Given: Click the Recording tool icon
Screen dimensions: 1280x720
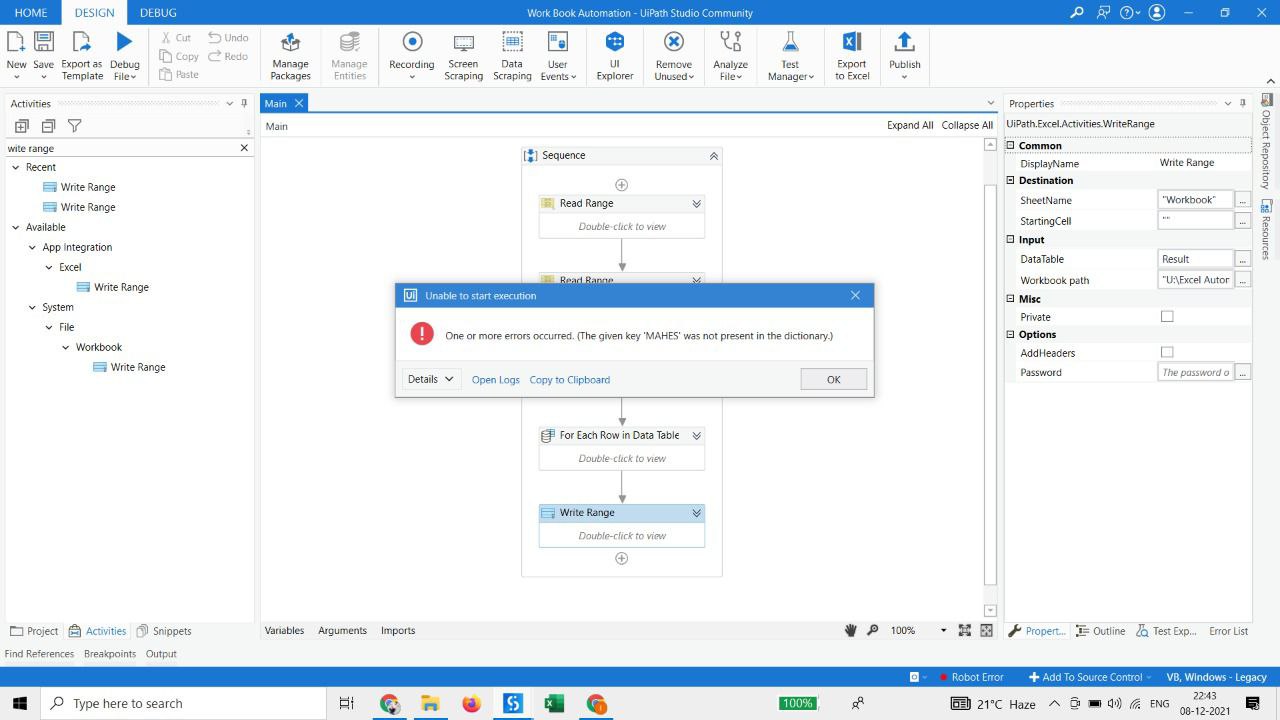Looking at the screenshot, I should (x=412, y=42).
